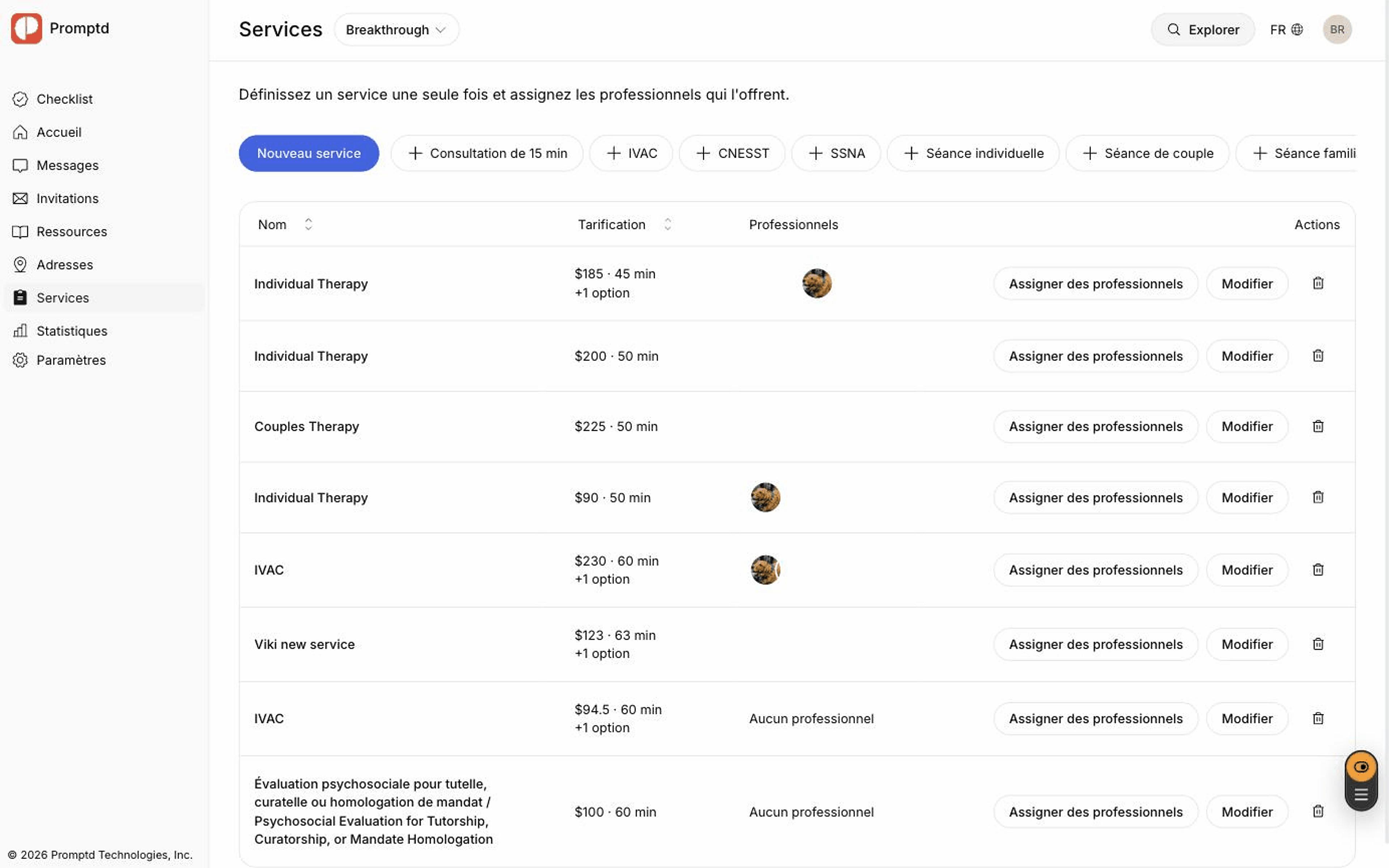The width and height of the screenshot is (1389, 868).
Task: Click the Promptd logo icon
Action: click(26, 28)
